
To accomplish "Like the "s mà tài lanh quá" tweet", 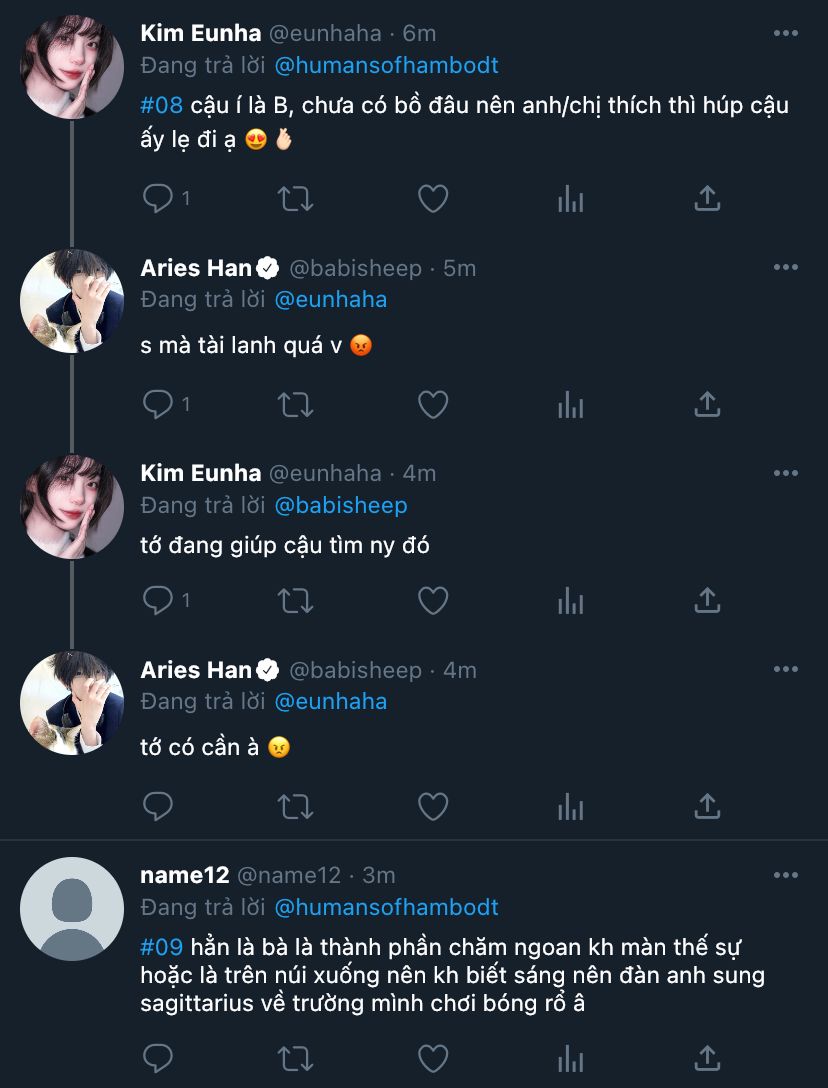I will coord(432,404).
